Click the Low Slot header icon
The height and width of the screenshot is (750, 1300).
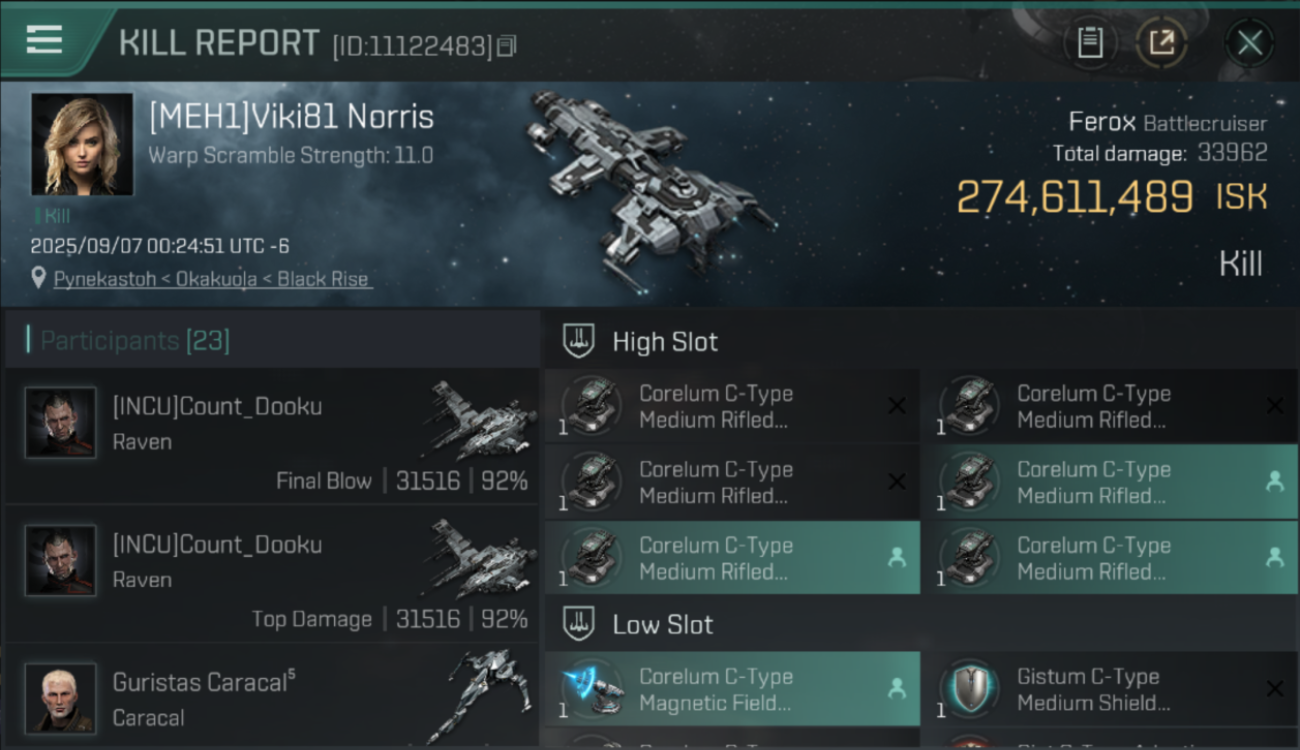click(580, 625)
